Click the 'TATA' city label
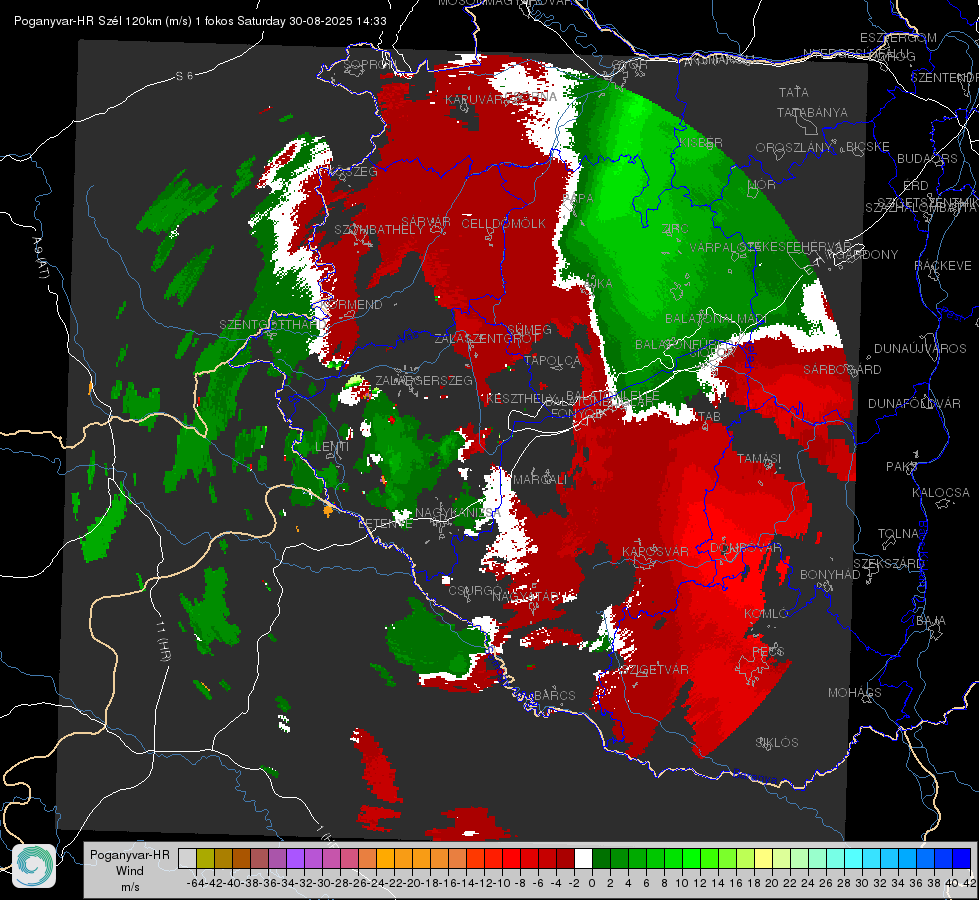The height and width of the screenshot is (900, 979). tap(794, 92)
